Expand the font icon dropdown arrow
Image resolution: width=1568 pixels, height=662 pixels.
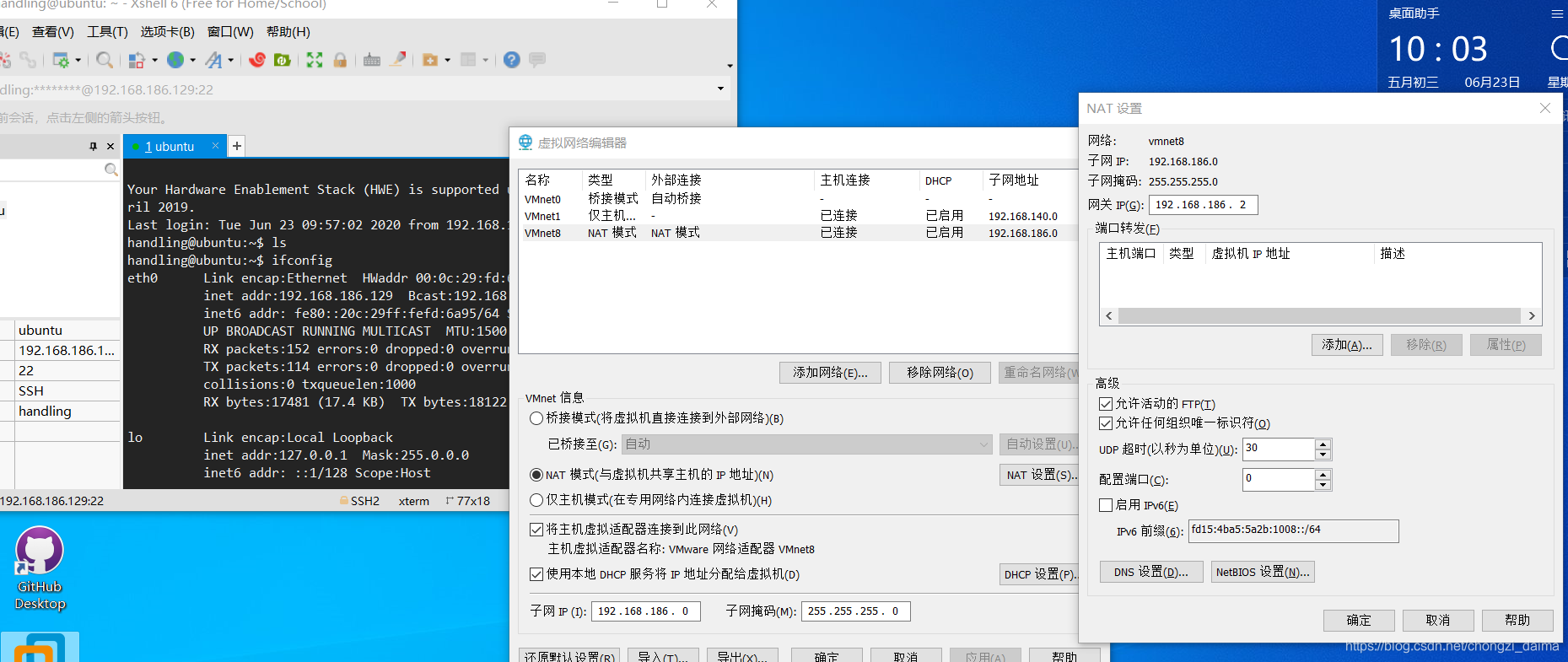pos(231,60)
